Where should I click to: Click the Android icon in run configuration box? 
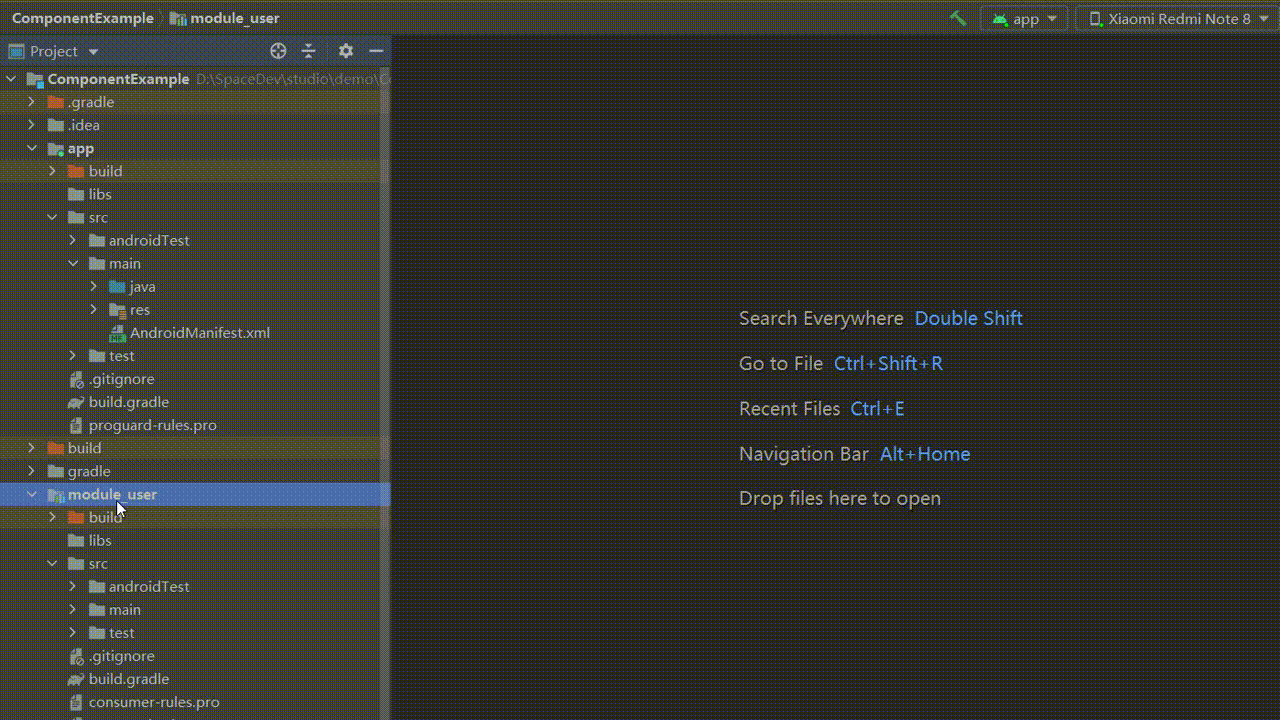coord(999,18)
